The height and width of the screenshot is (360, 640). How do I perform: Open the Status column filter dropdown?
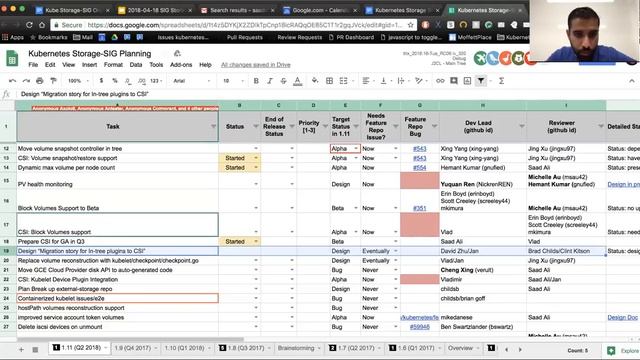click(256, 127)
